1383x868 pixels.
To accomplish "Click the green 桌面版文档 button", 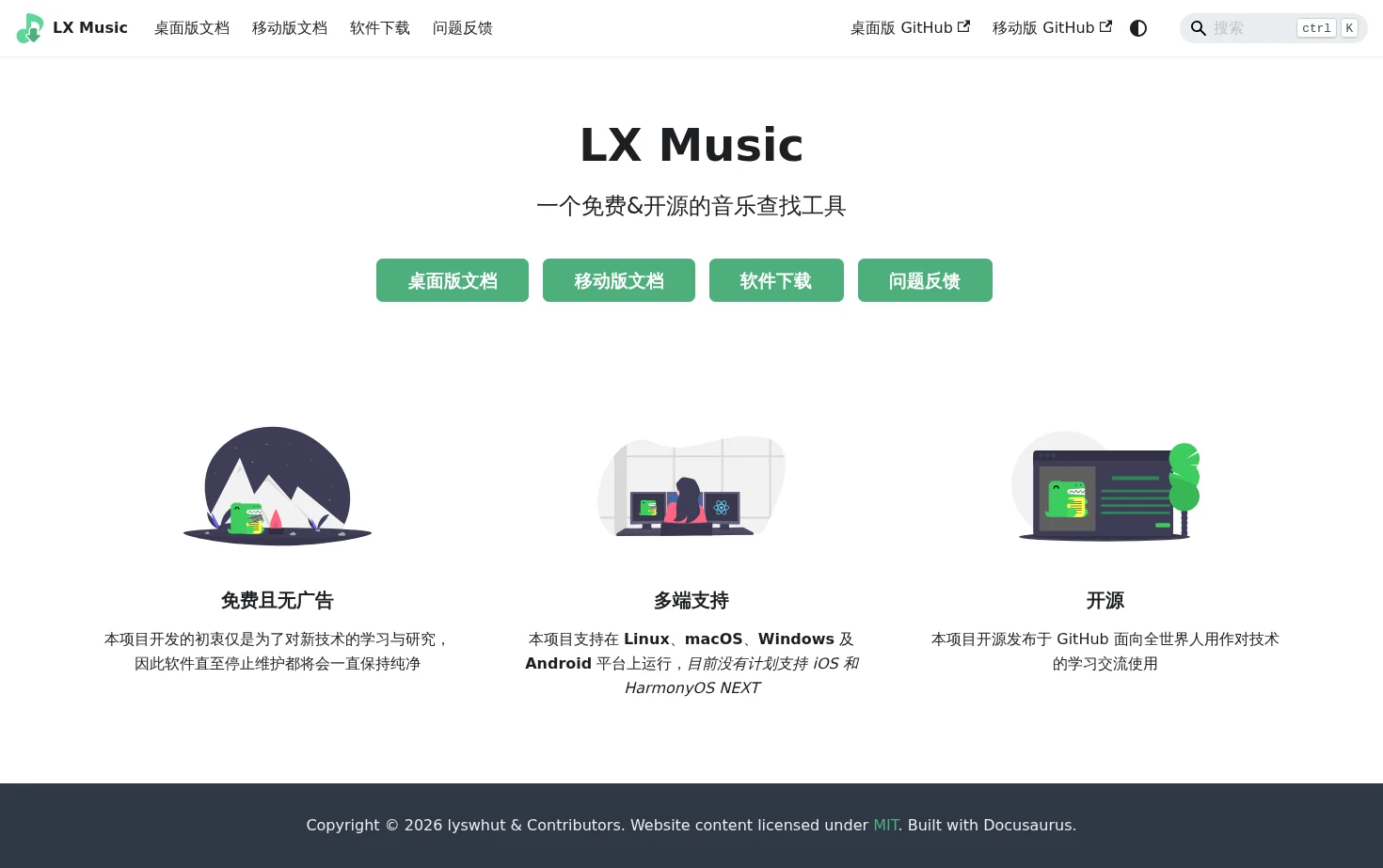I will tap(453, 280).
